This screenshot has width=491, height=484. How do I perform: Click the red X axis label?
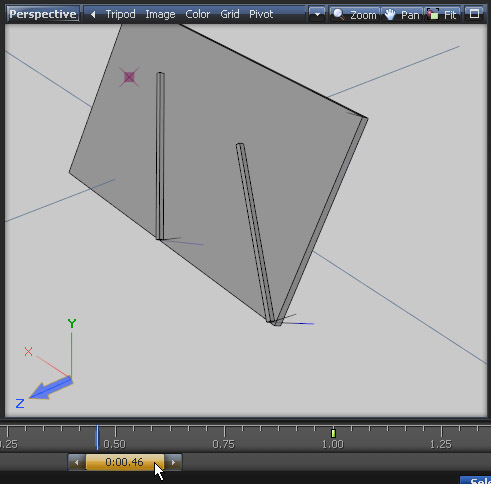point(28,351)
